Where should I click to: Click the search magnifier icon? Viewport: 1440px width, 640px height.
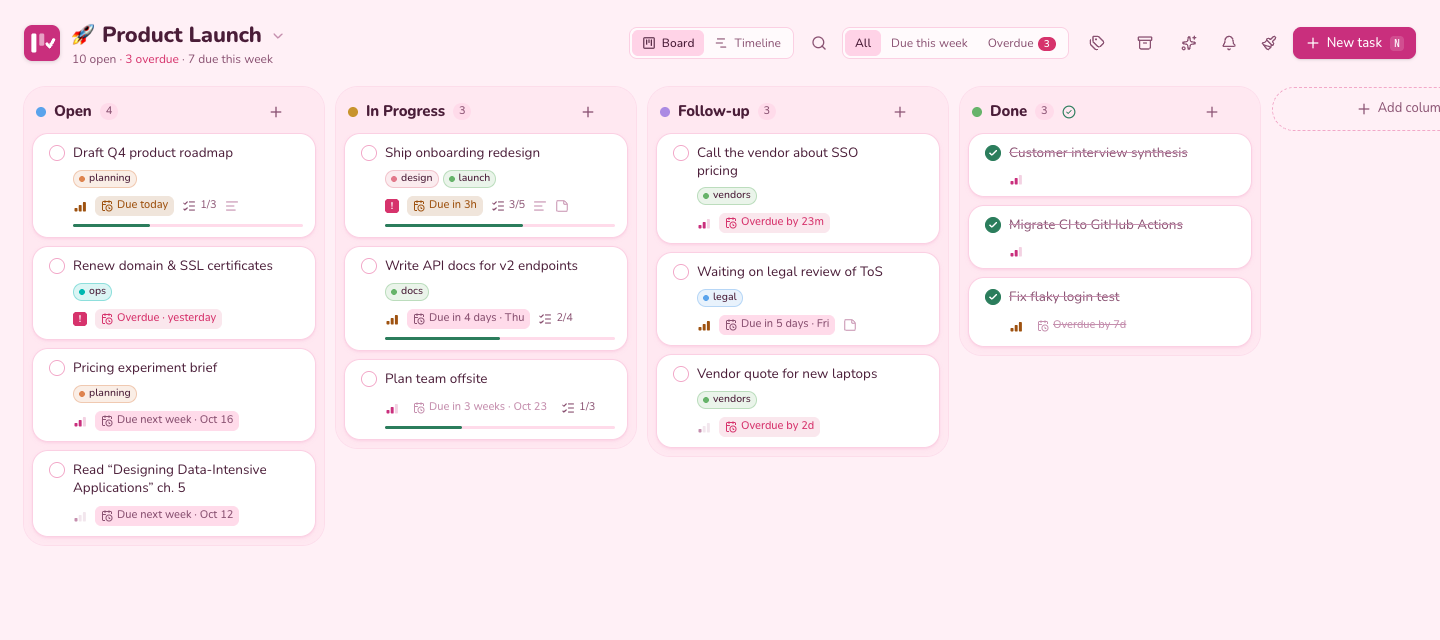tap(819, 43)
